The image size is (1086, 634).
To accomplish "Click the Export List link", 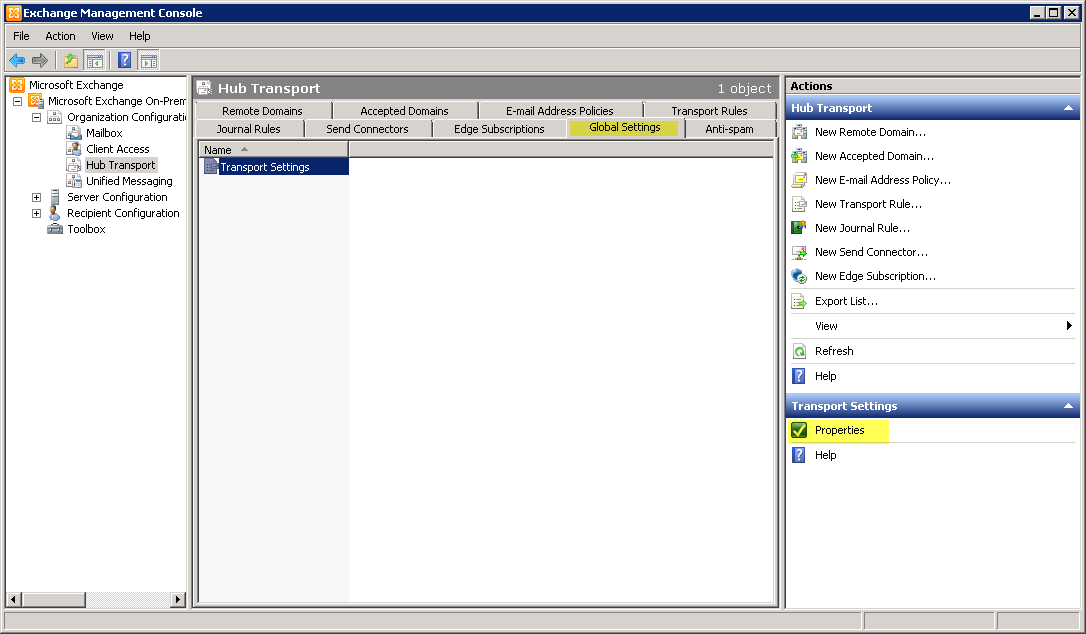I will (x=849, y=301).
